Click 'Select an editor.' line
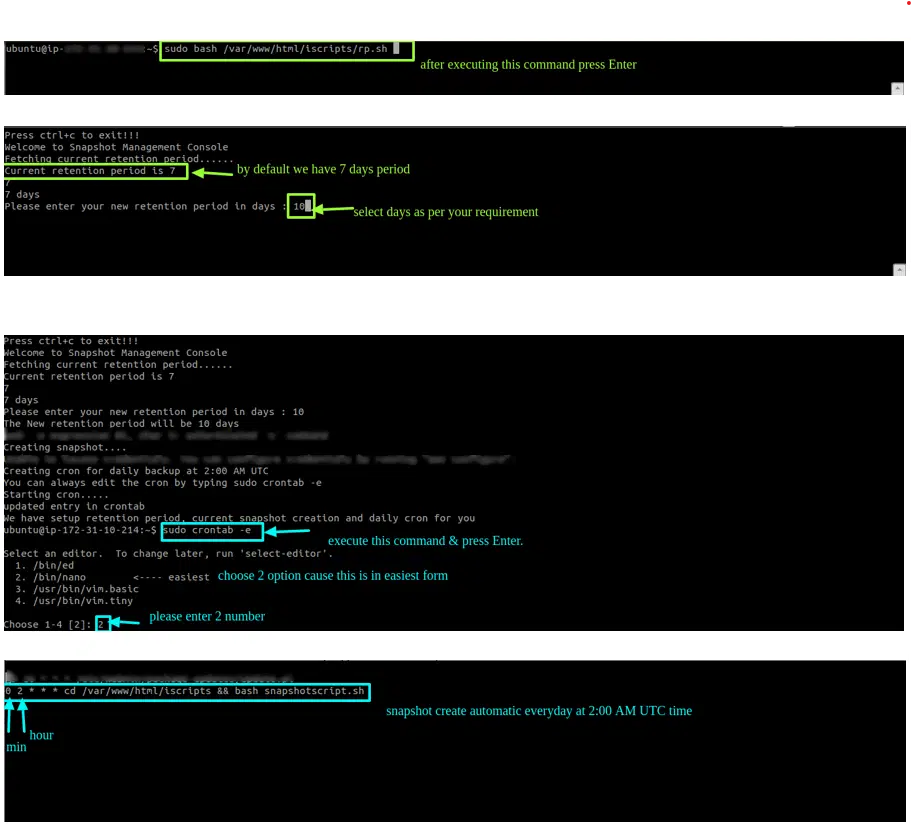This screenshot has height=829, width=912. [x=168, y=554]
